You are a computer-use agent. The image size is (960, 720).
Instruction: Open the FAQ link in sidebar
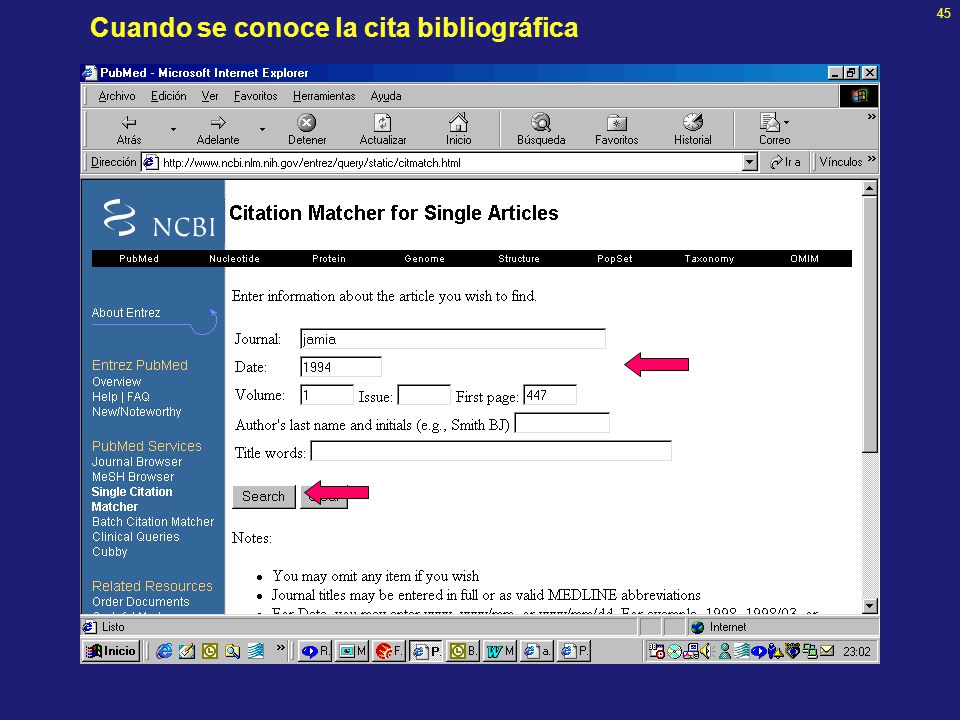pyautogui.click(x=138, y=397)
